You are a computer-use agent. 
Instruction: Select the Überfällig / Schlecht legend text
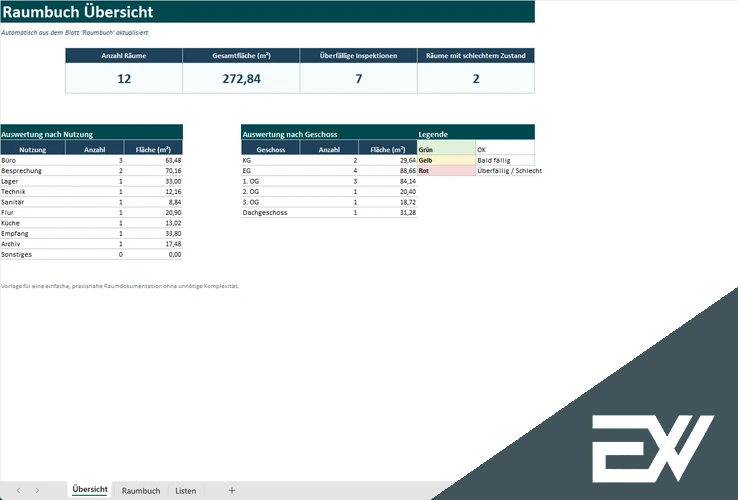click(509, 170)
